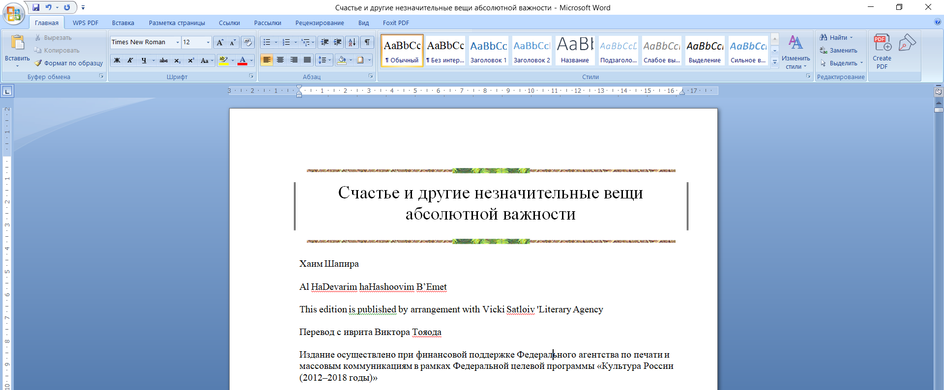Apply superscript formatting
The width and height of the screenshot is (944, 390).
point(190,60)
